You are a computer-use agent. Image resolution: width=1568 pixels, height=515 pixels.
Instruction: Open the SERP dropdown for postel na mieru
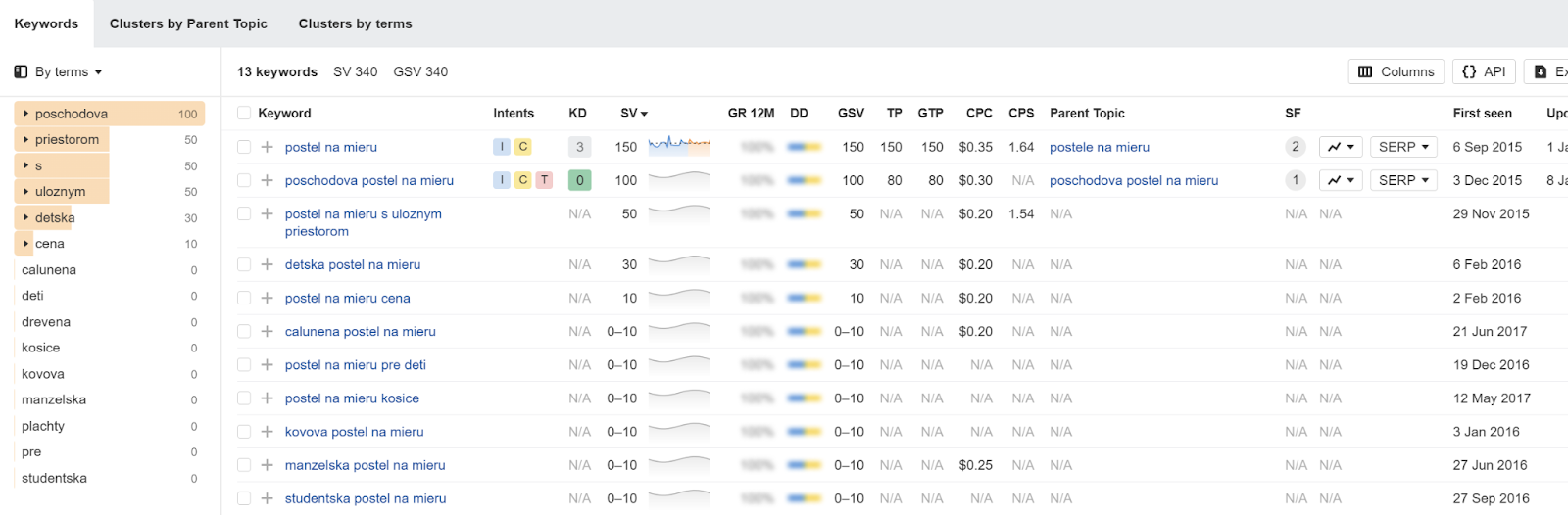[x=1403, y=147]
